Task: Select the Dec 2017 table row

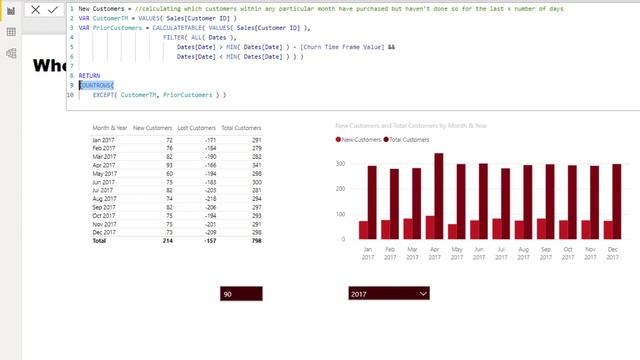Action: point(177,232)
